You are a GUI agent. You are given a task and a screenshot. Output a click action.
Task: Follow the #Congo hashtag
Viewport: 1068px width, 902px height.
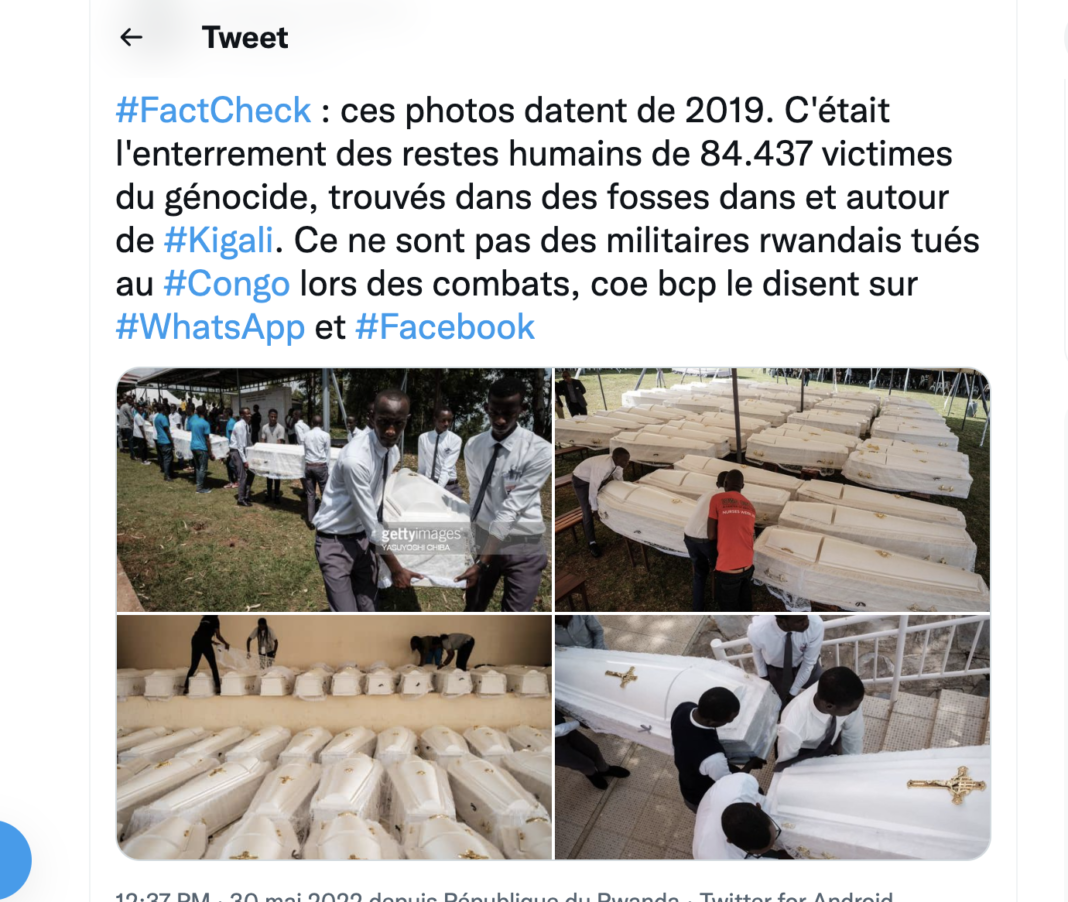227,284
